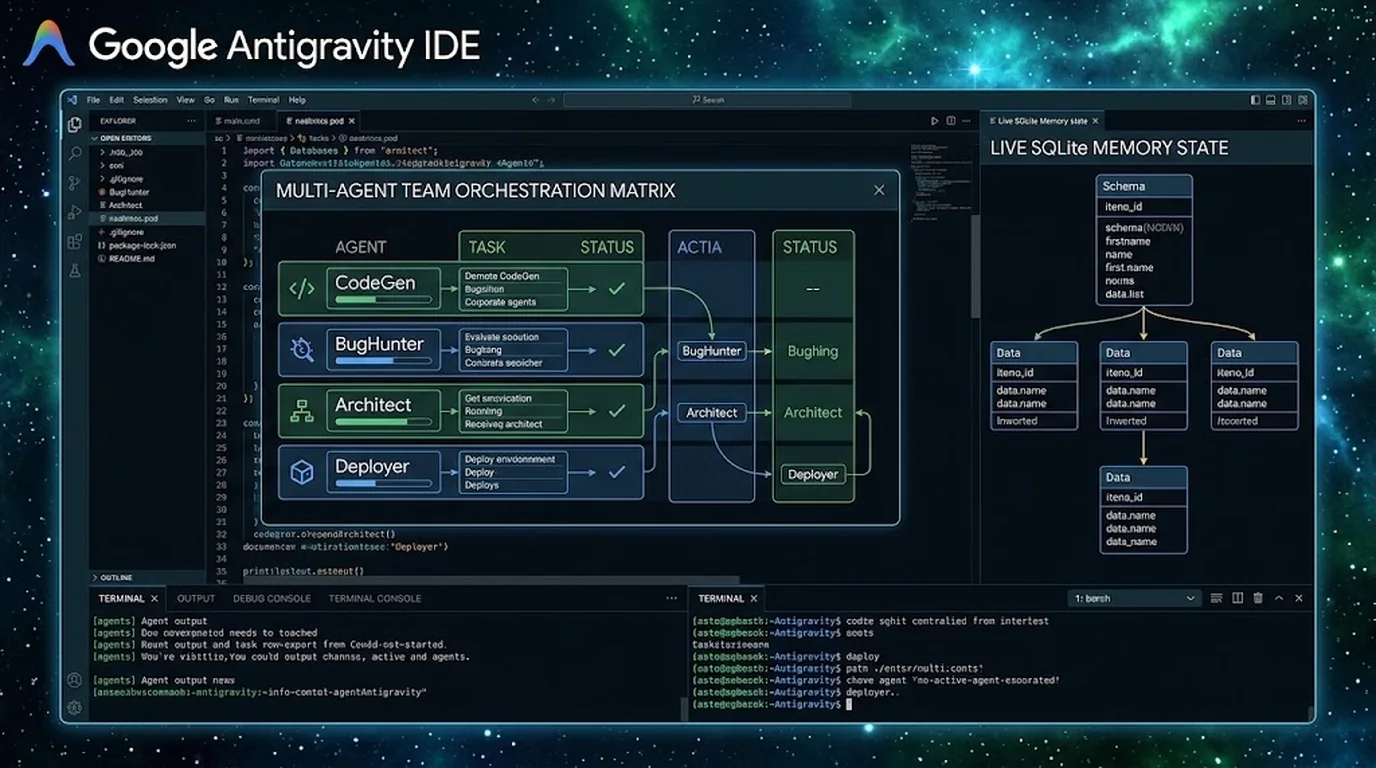
Task: Open SQLite panel more actions ellipsis
Action: (1301, 121)
